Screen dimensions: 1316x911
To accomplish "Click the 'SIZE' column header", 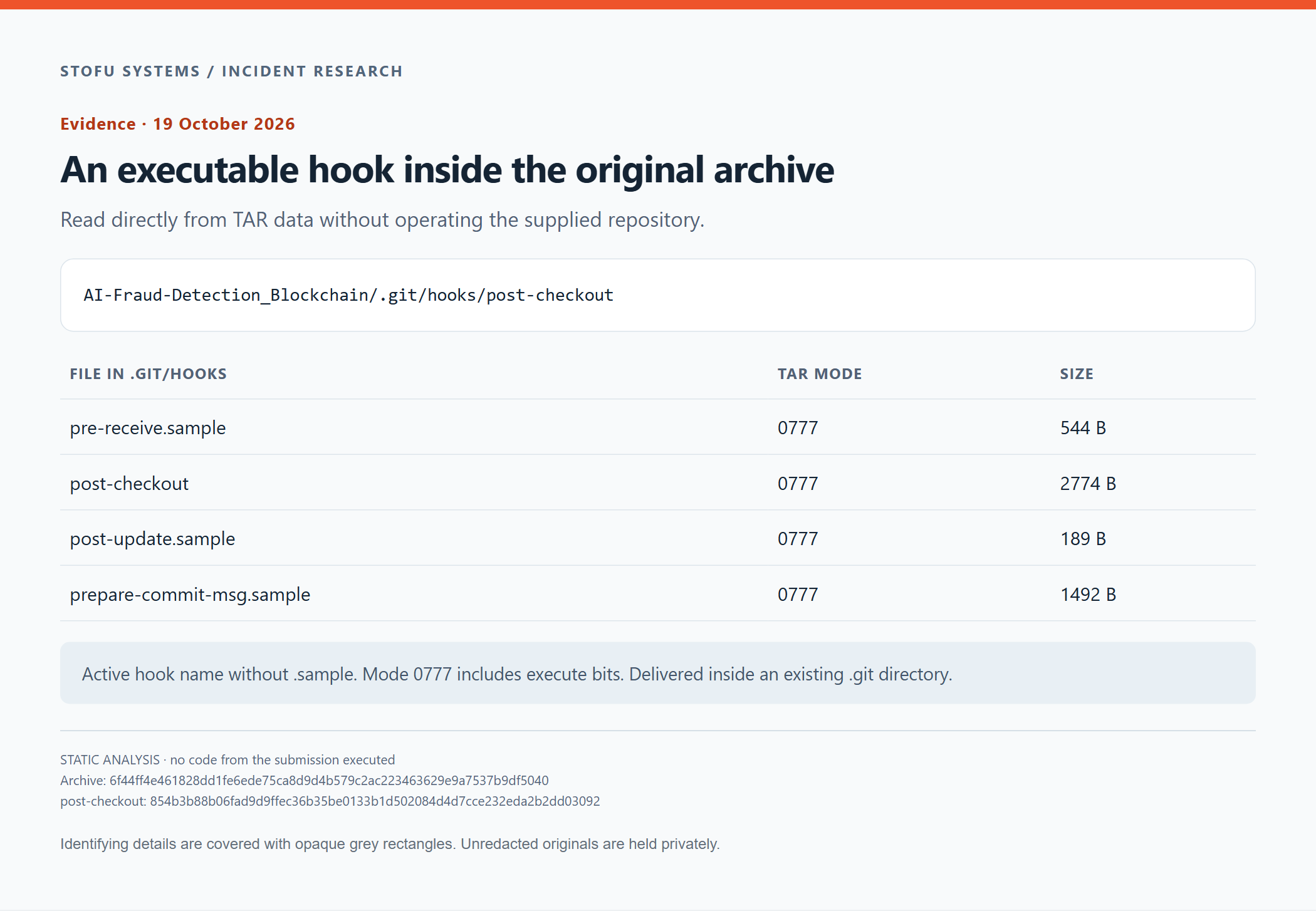I will point(1077,374).
